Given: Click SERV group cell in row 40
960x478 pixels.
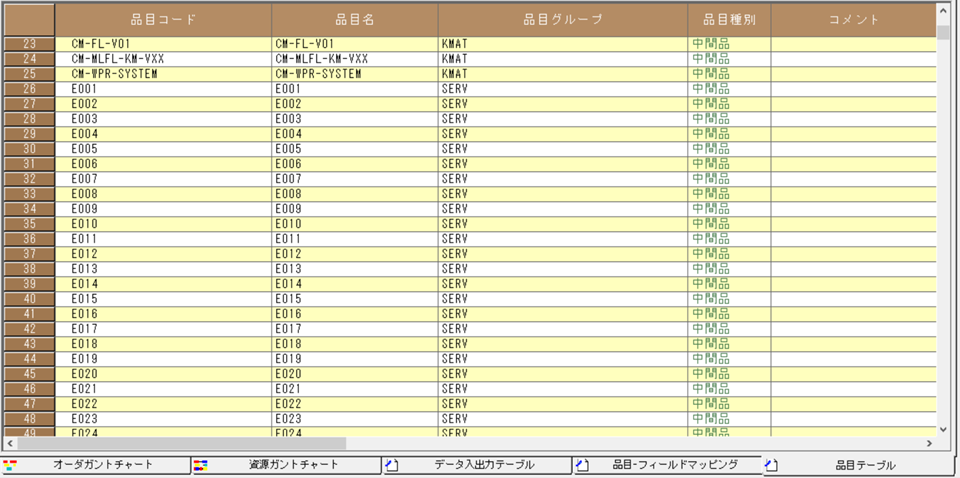Looking at the screenshot, I should pyautogui.click(x=563, y=299).
